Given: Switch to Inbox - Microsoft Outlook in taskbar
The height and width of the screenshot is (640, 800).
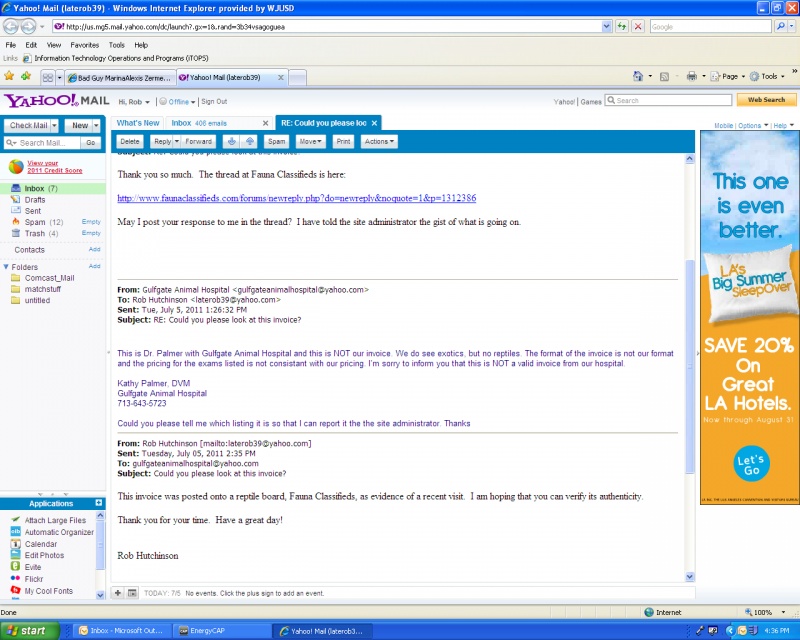Looking at the screenshot, I should coord(123,631).
